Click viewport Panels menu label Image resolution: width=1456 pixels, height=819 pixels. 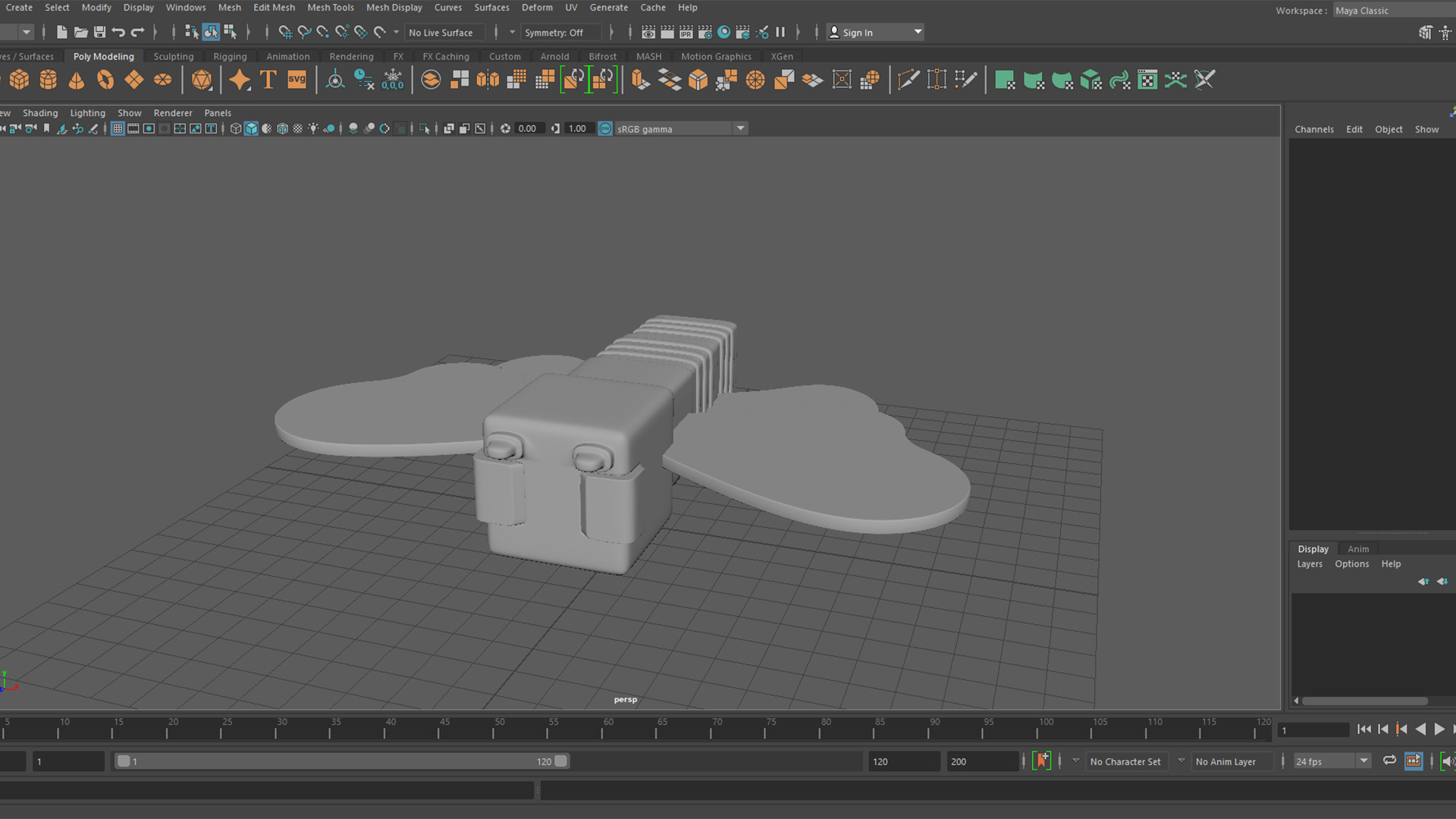pos(218,113)
